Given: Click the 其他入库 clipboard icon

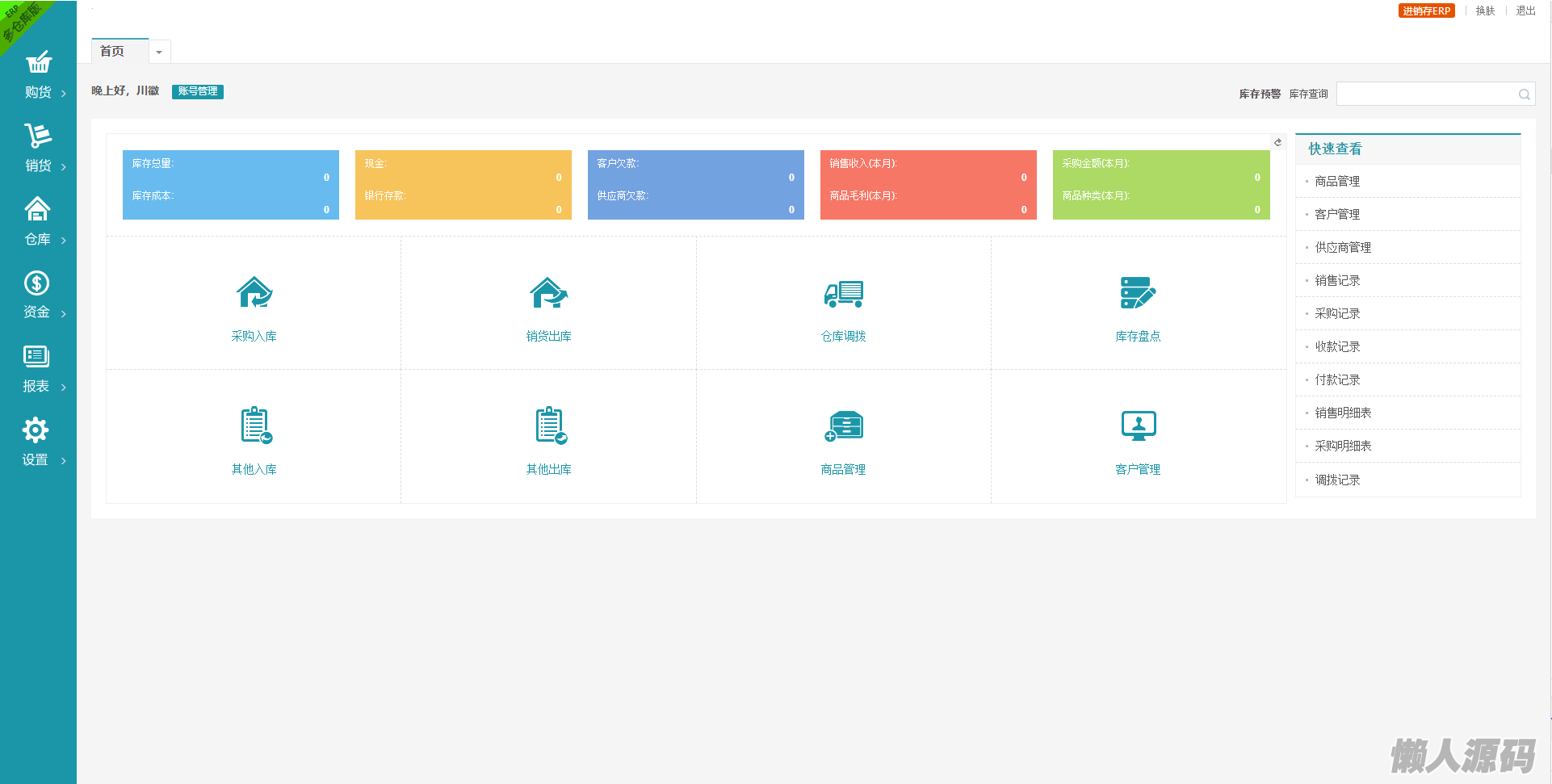Looking at the screenshot, I should pos(255,426).
